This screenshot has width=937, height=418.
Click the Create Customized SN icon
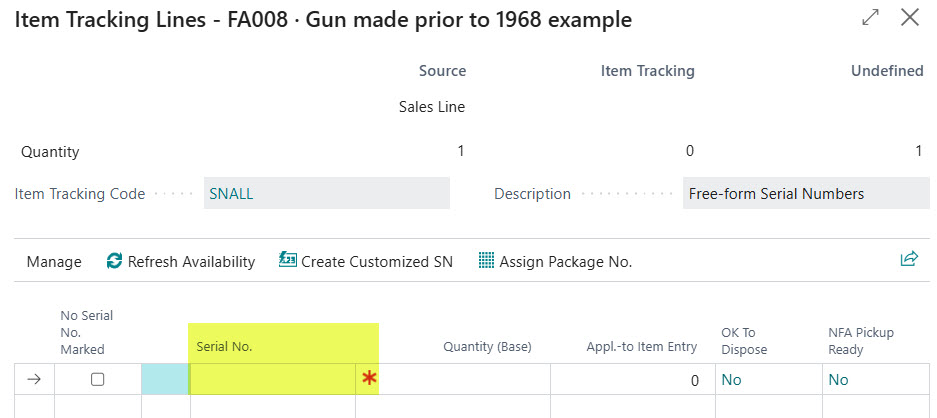[x=288, y=261]
